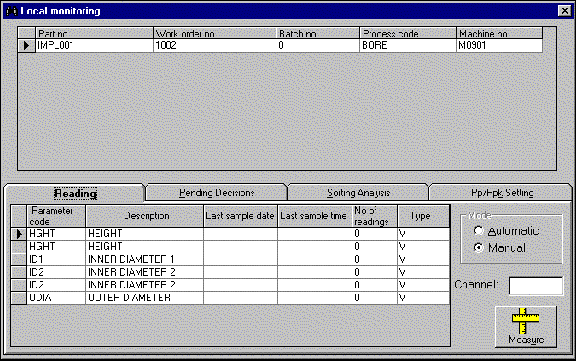Click the Work order no column header
Image resolution: width=576 pixels, height=361 pixels.
point(215,33)
